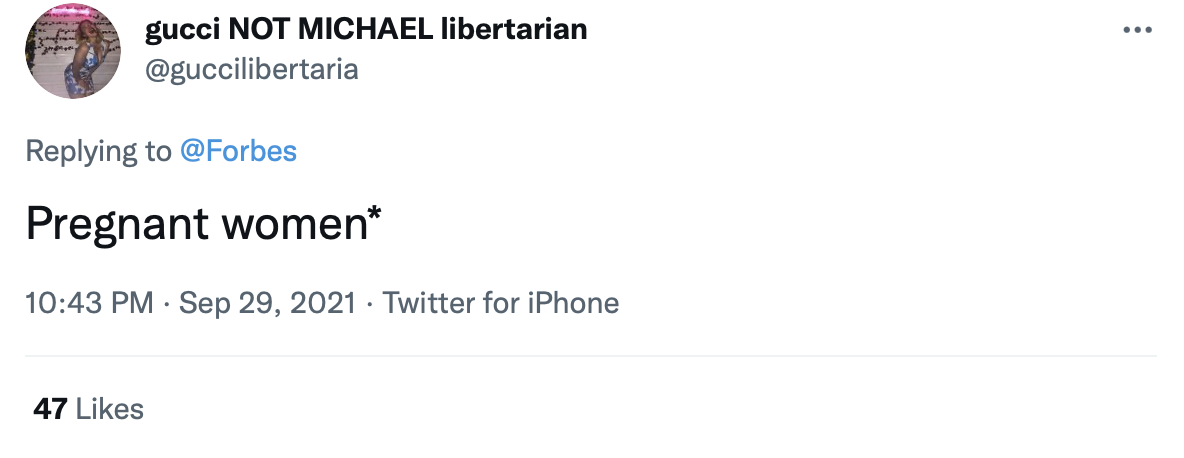Viewport: 1184px width, 458px height.
Task: Open the gucci NOT MICHAEL libertarian profile name
Action: pyautogui.click(x=366, y=29)
